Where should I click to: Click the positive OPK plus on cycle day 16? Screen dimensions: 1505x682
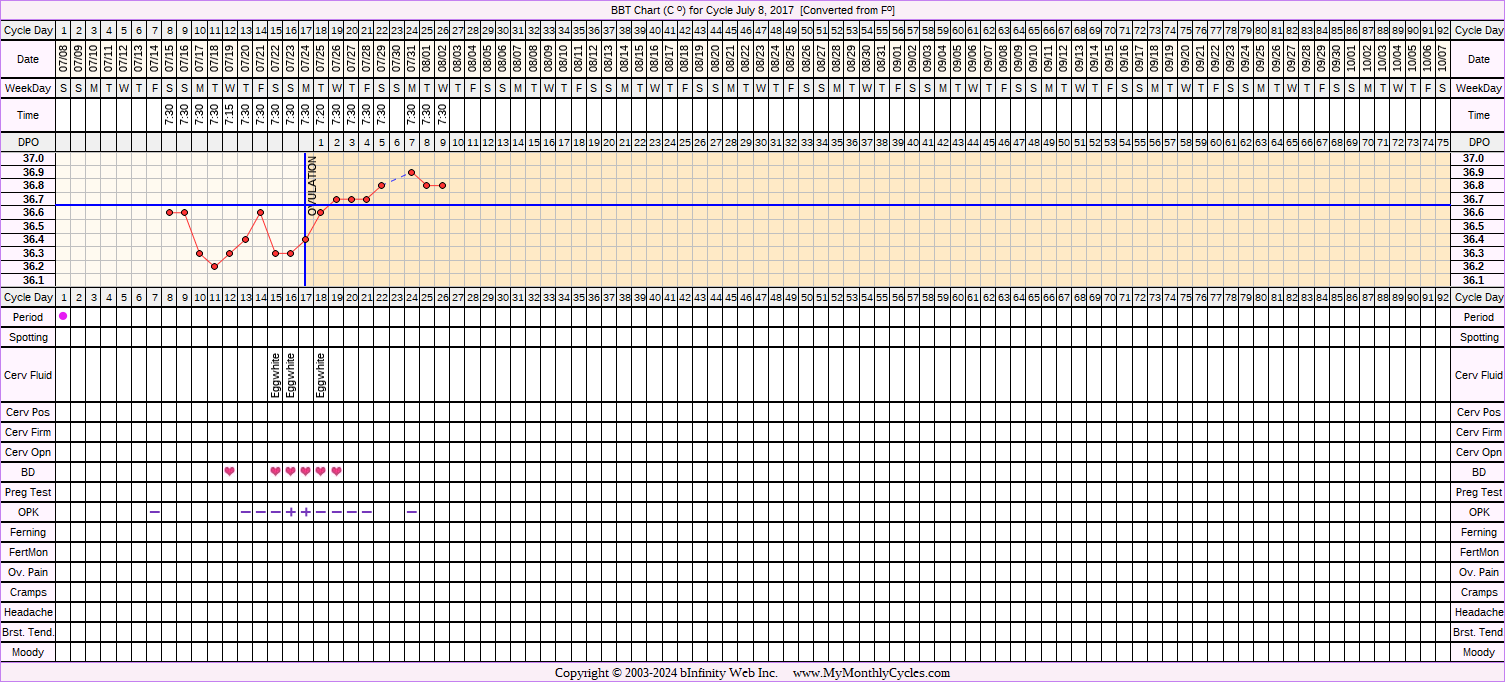(291, 512)
